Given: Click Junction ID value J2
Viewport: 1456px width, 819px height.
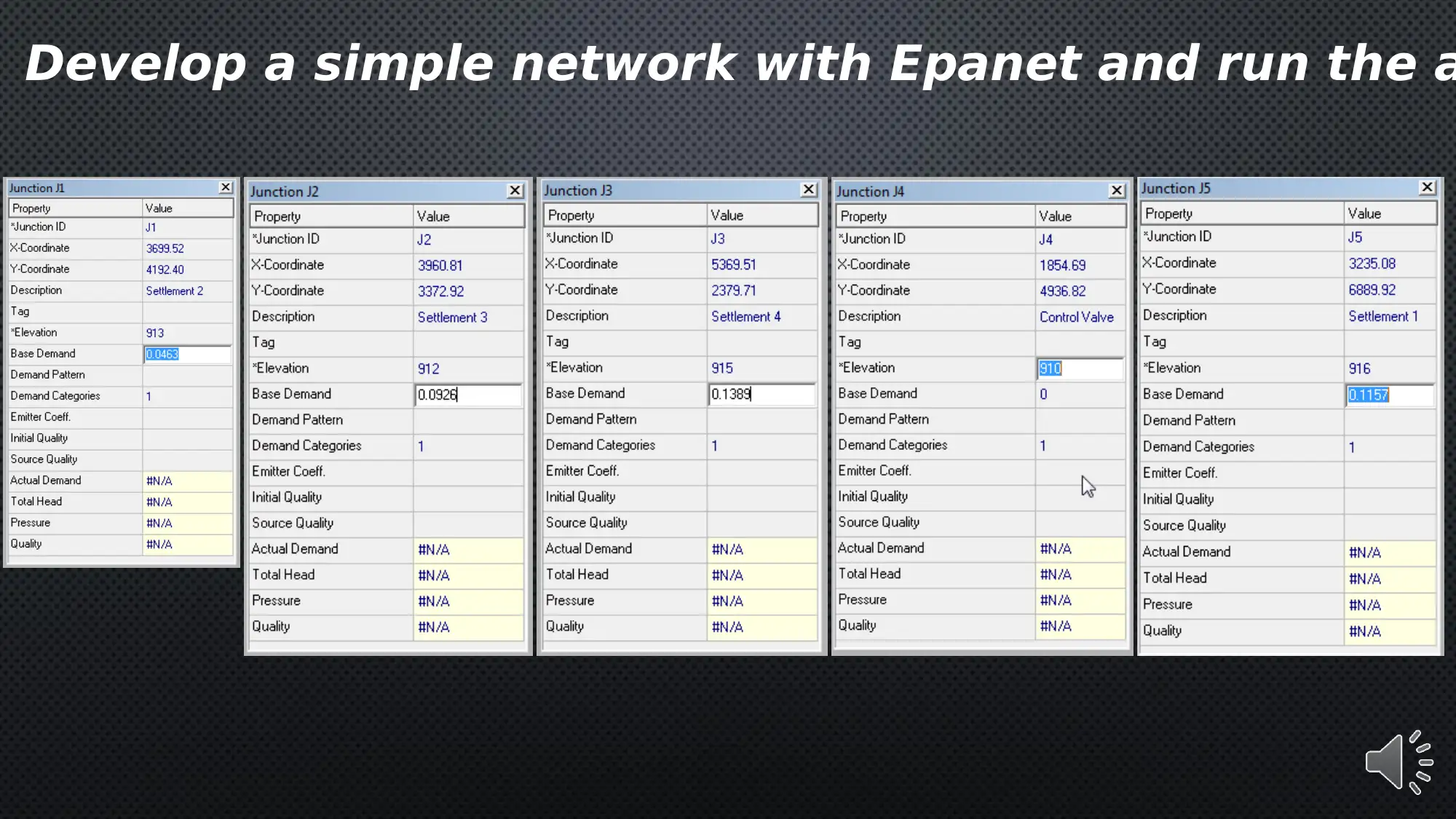Looking at the screenshot, I should (424, 240).
